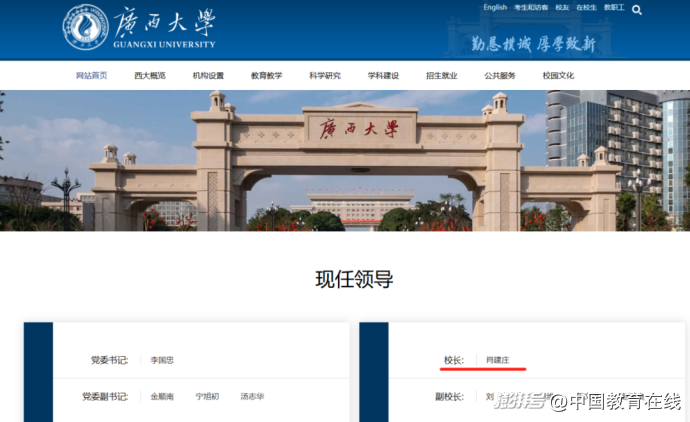Image resolution: width=690 pixels, height=422 pixels.
Task: Open the 教职工 staff link
Action: 612,8
